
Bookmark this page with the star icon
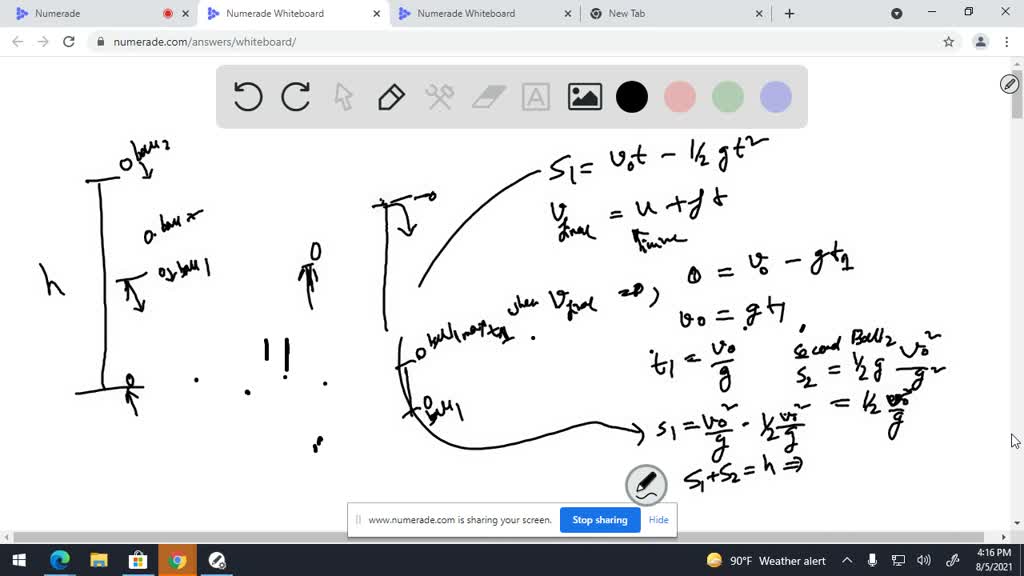(x=949, y=42)
